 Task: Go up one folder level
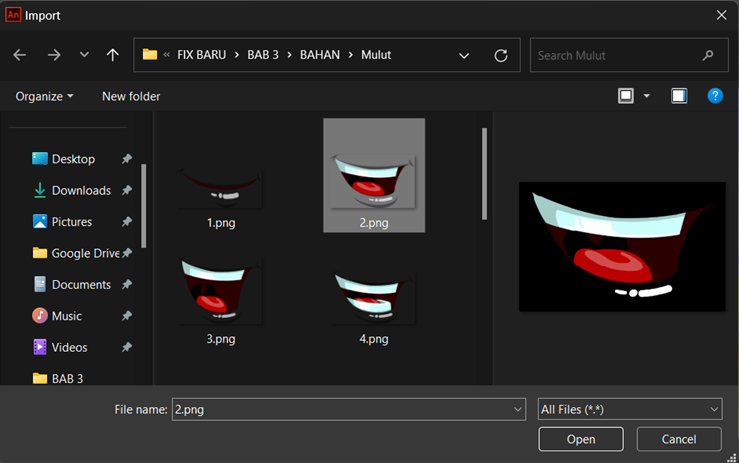tap(112, 55)
